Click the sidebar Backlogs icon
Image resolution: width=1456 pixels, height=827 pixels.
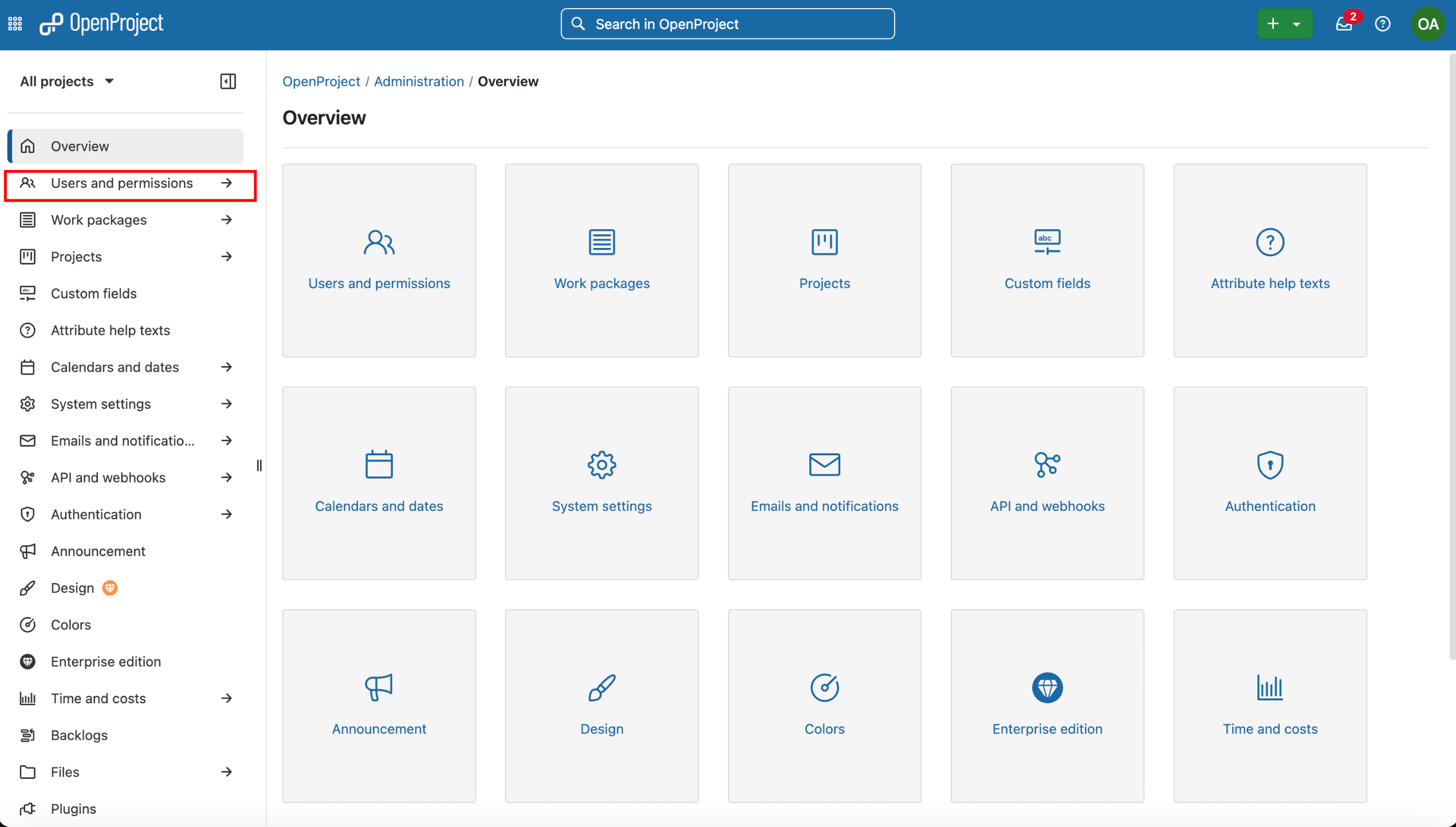pos(27,735)
